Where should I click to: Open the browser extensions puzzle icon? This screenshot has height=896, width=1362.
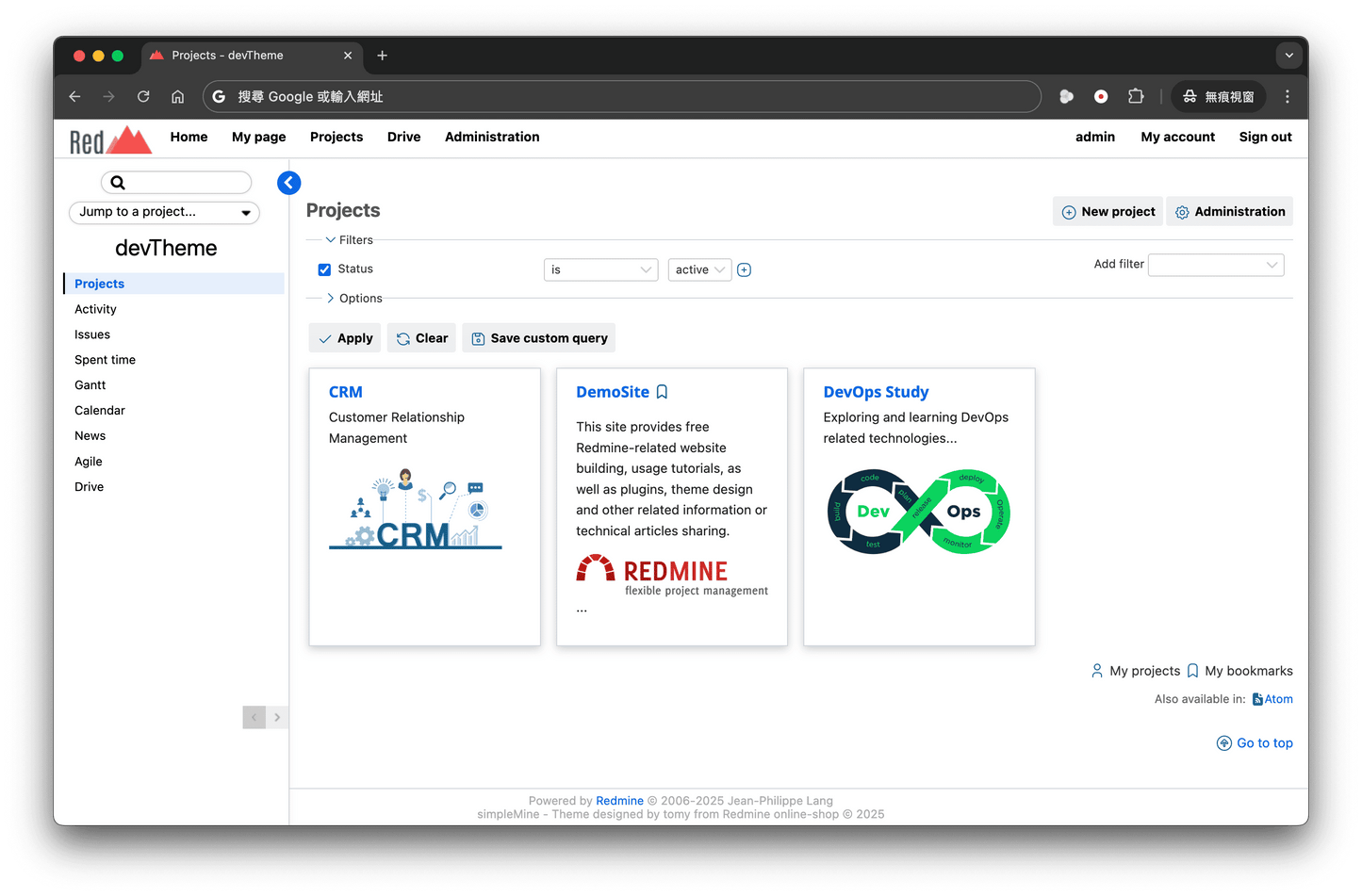click(1136, 97)
